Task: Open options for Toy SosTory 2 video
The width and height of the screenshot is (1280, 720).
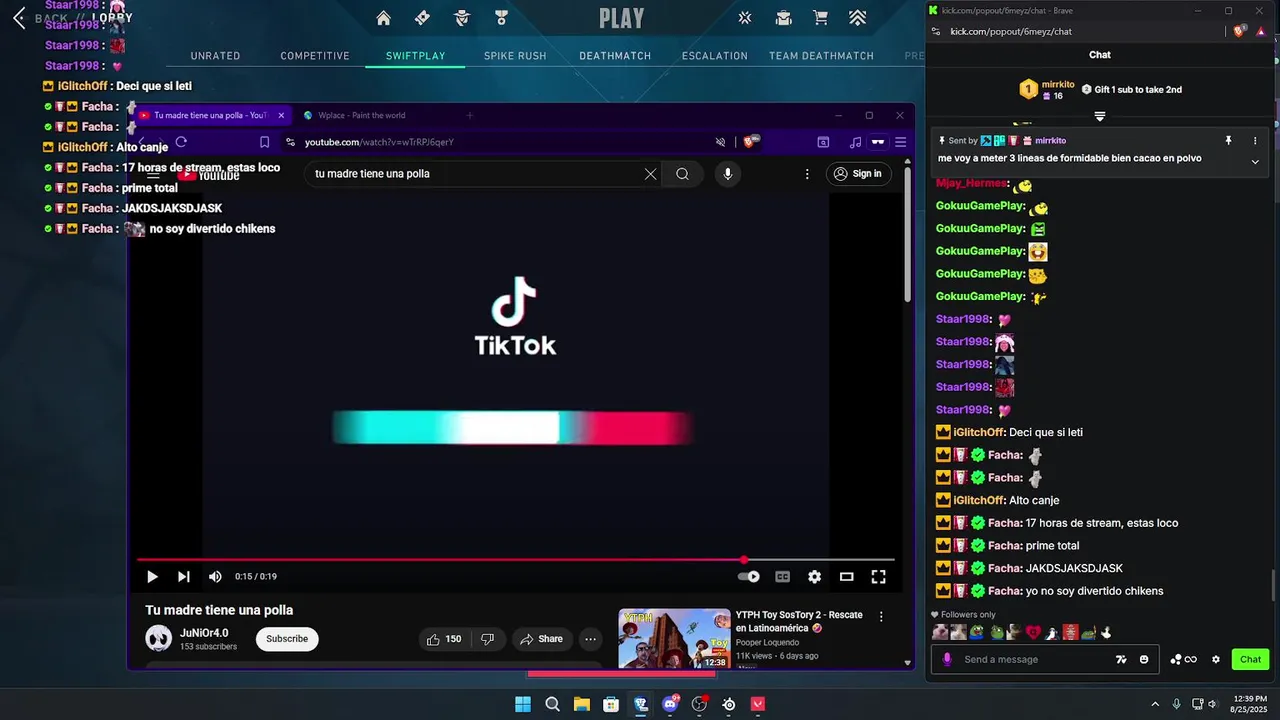Action: [881, 617]
